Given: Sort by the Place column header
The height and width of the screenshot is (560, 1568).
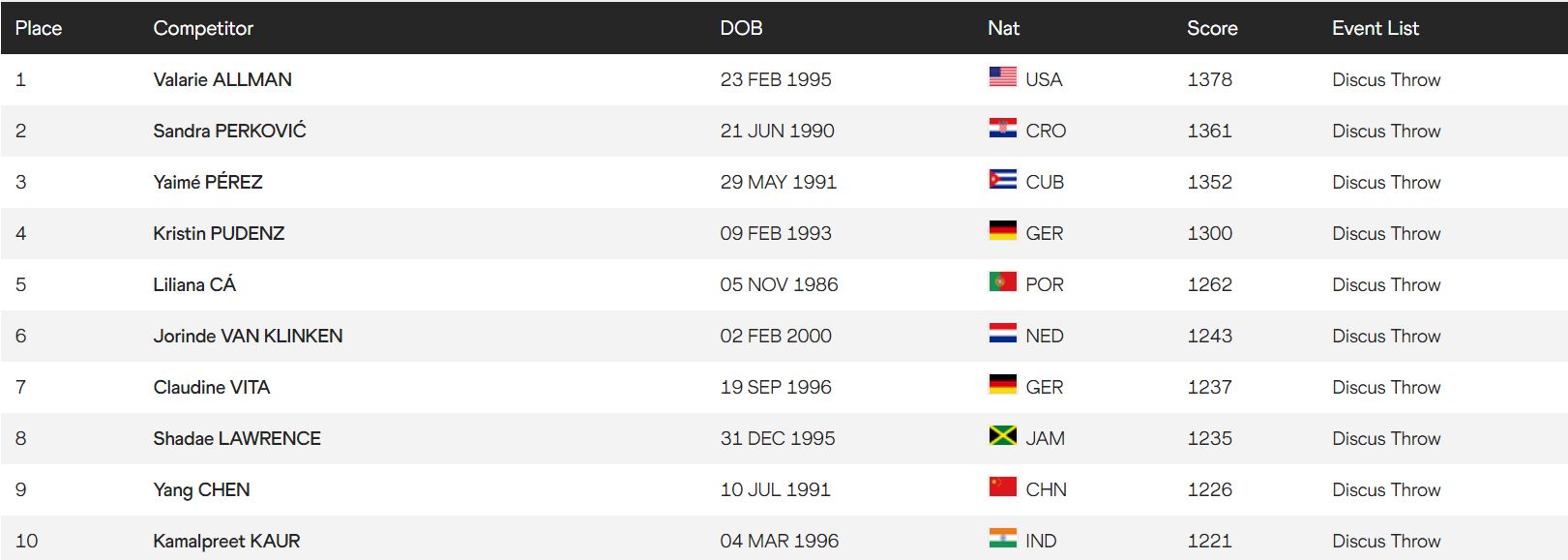Looking at the screenshot, I should coord(39,28).
